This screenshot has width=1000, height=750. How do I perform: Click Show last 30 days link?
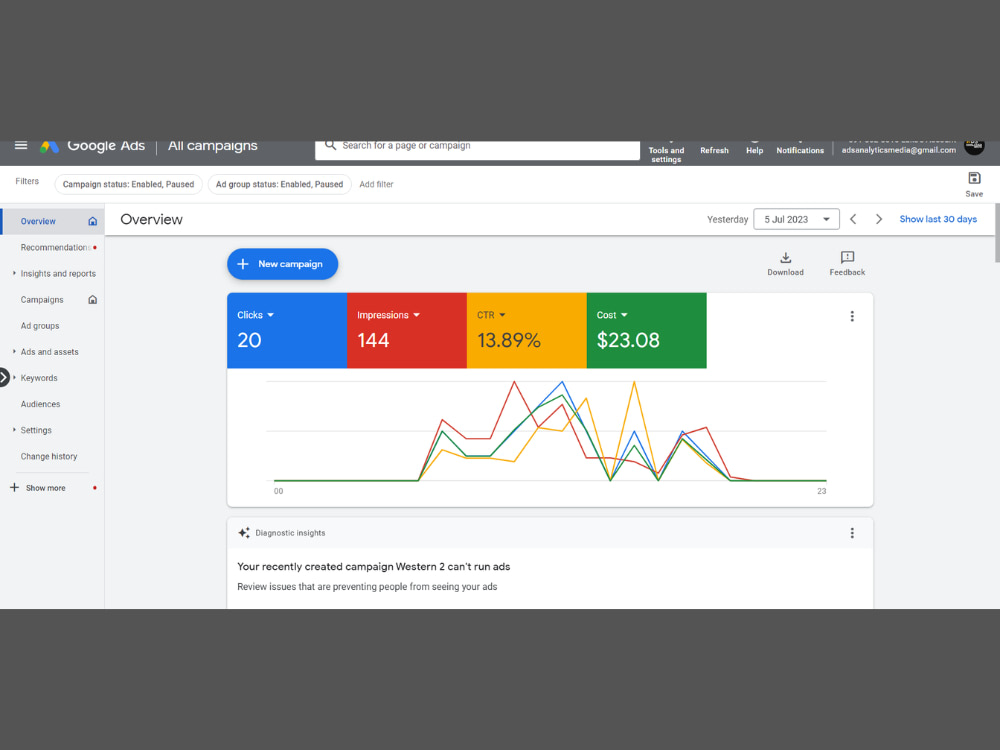(x=938, y=219)
